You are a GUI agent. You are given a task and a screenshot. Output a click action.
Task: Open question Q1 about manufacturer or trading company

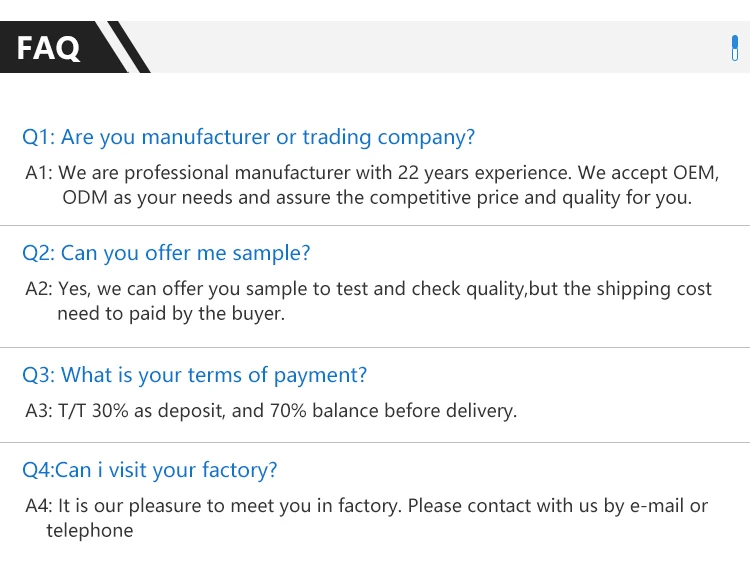[248, 137]
